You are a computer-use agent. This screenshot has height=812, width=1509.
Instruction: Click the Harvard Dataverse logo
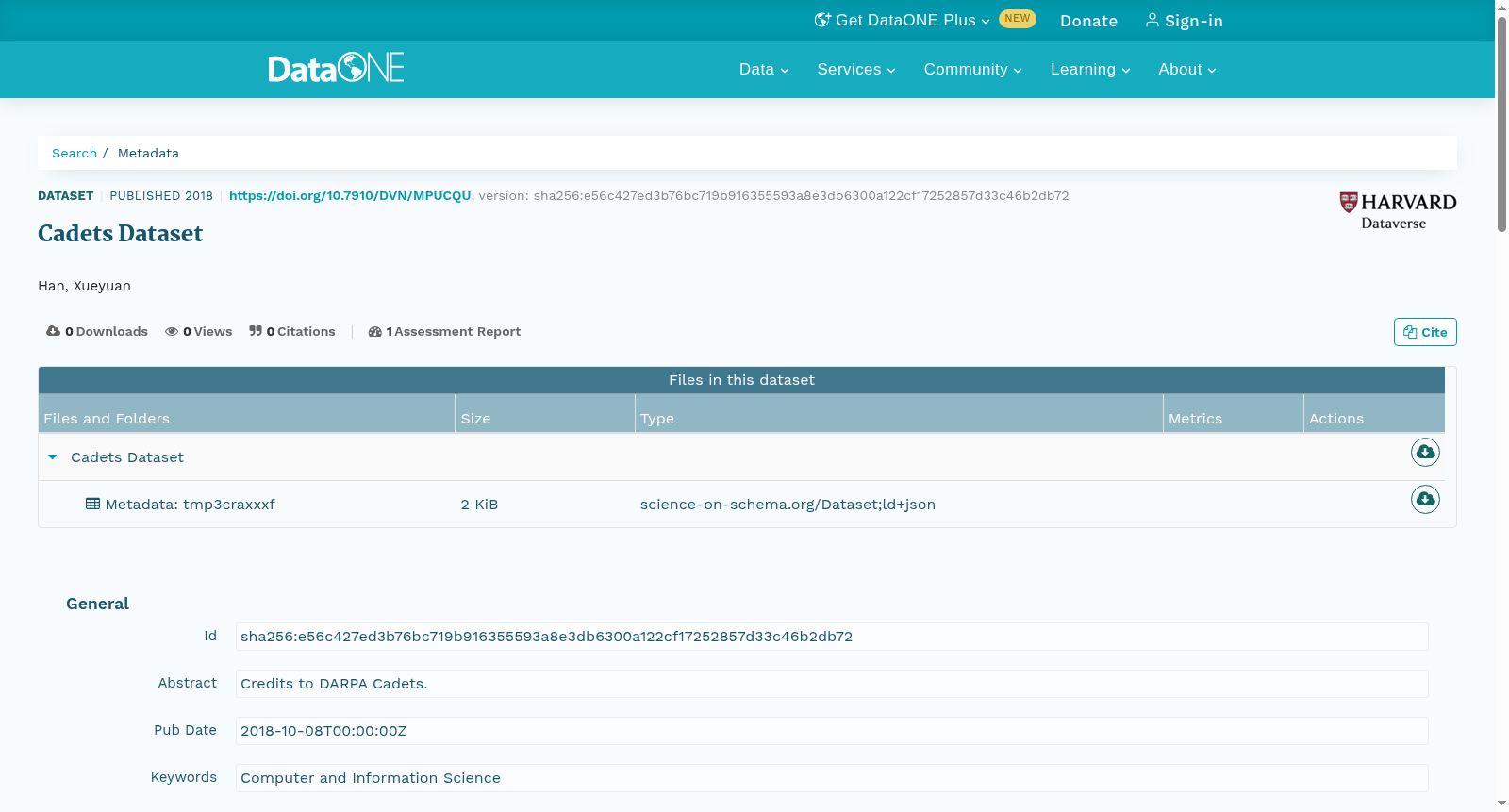pyautogui.click(x=1398, y=211)
